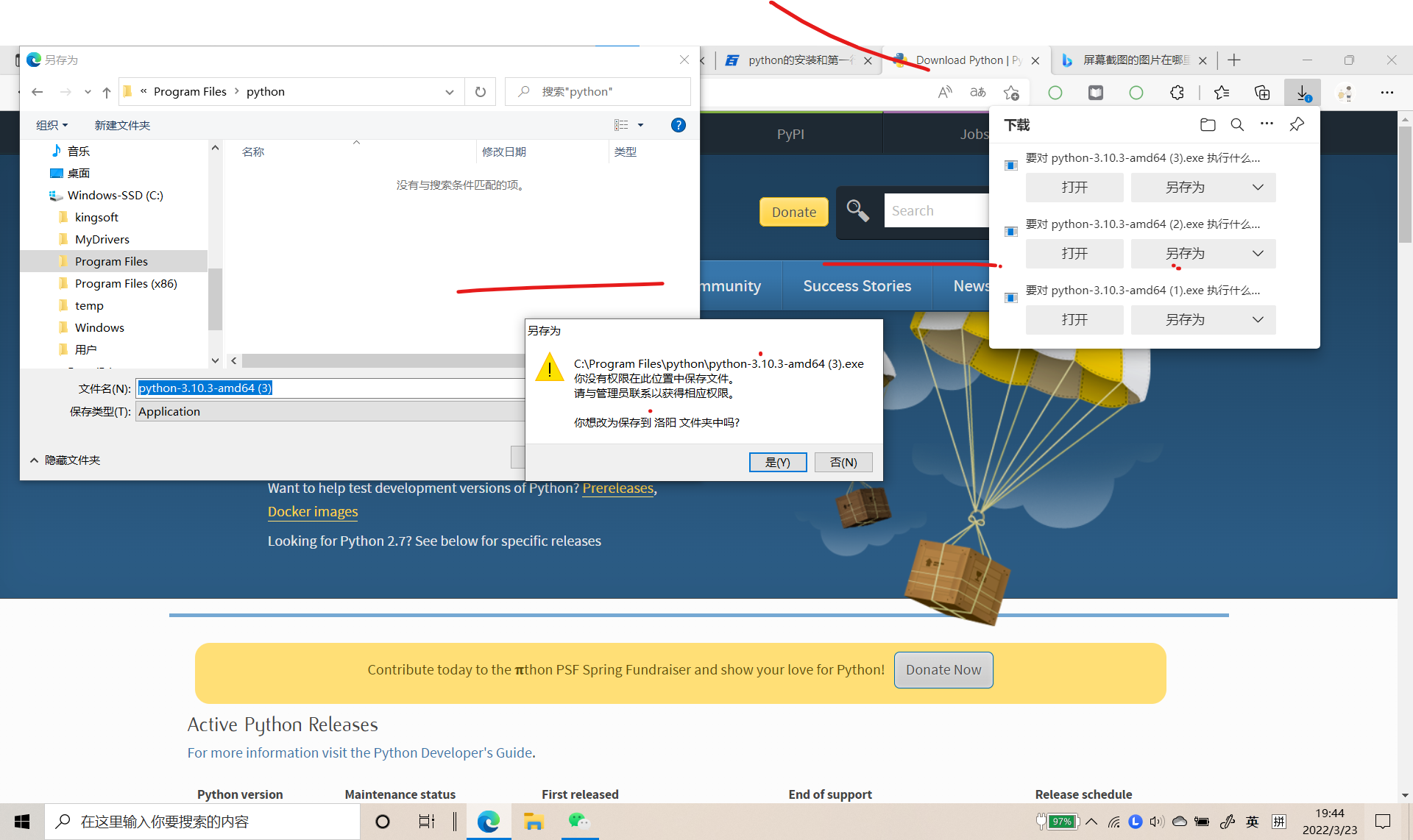This screenshot has width=1413, height=840.
Task: Open the PyPI menu on python.org
Action: [790, 134]
